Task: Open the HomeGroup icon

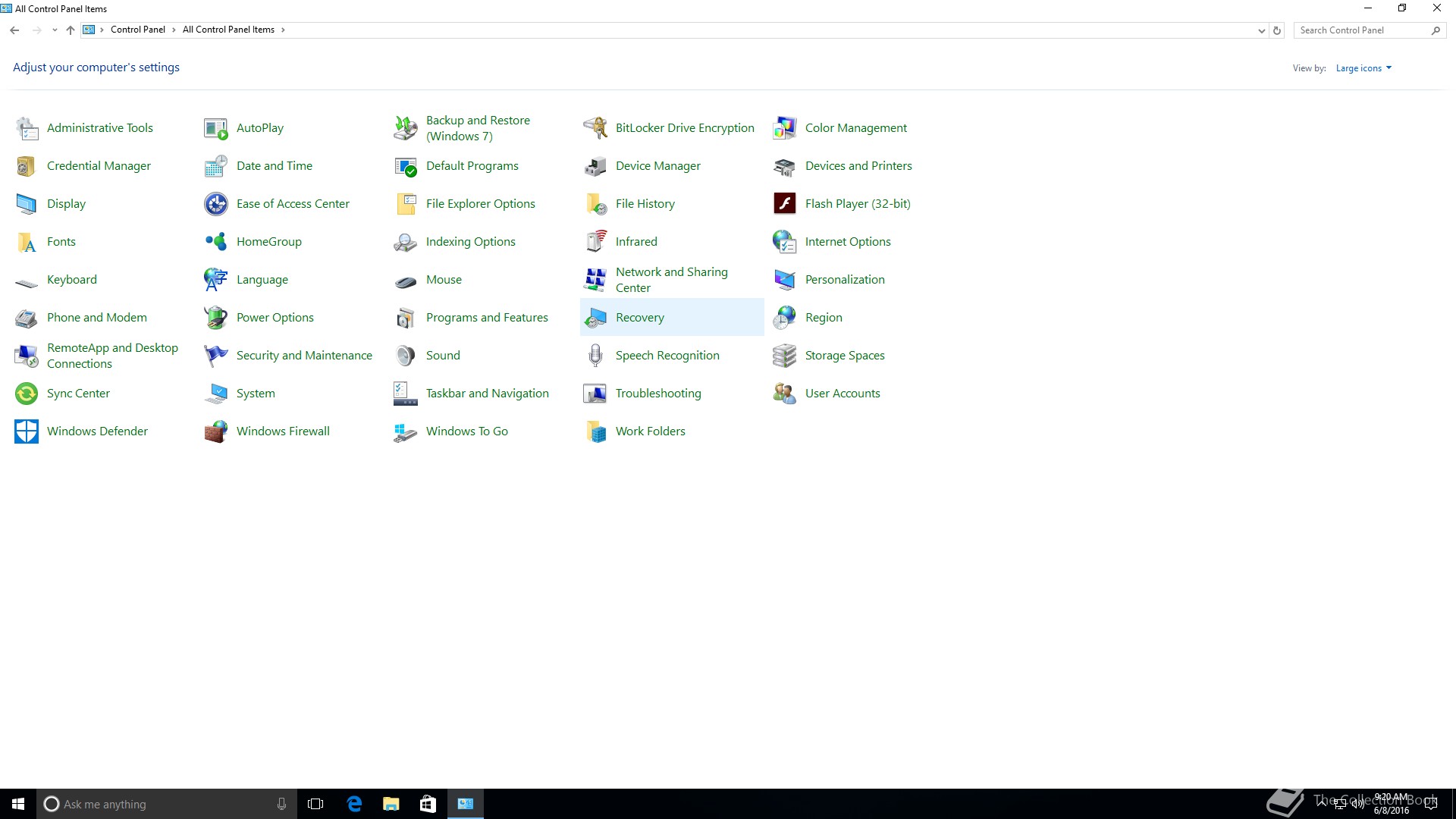Action: pyautogui.click(x=216, y=242)
